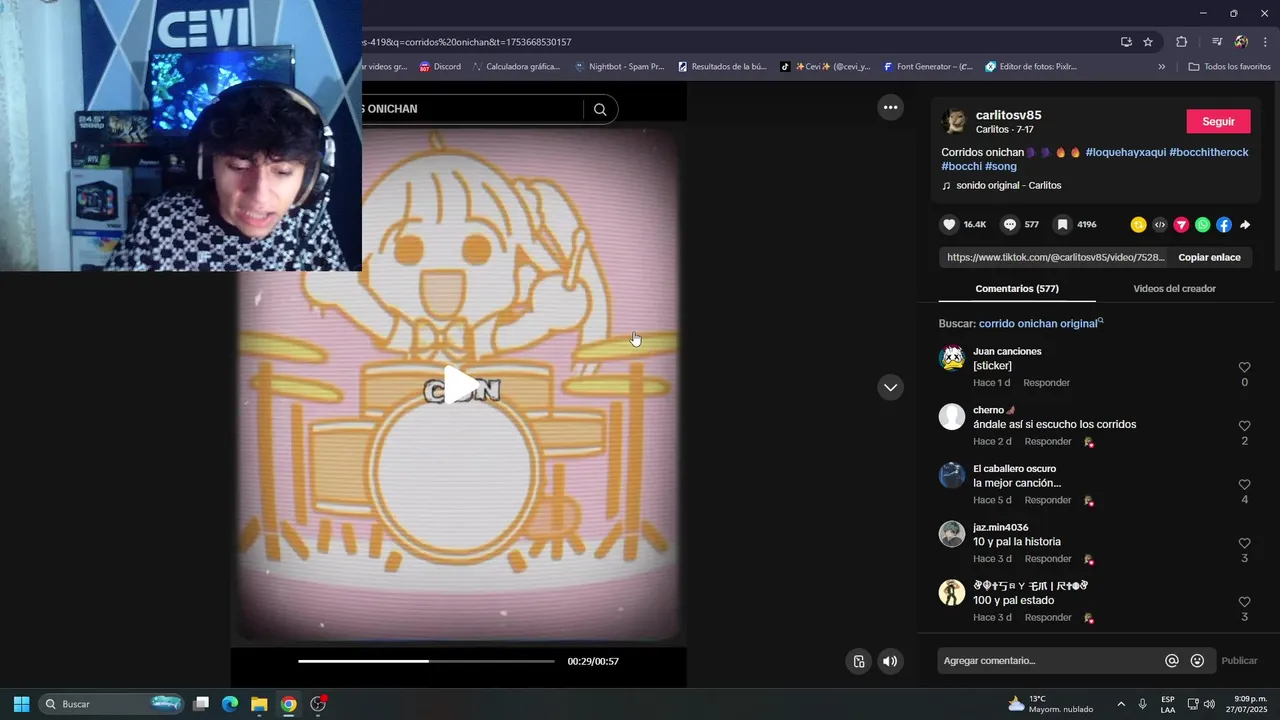The height and width of the screenshot is (720, 1280).
Task: Open the Chrome media controls icon
Action: tap(1216, 42)
